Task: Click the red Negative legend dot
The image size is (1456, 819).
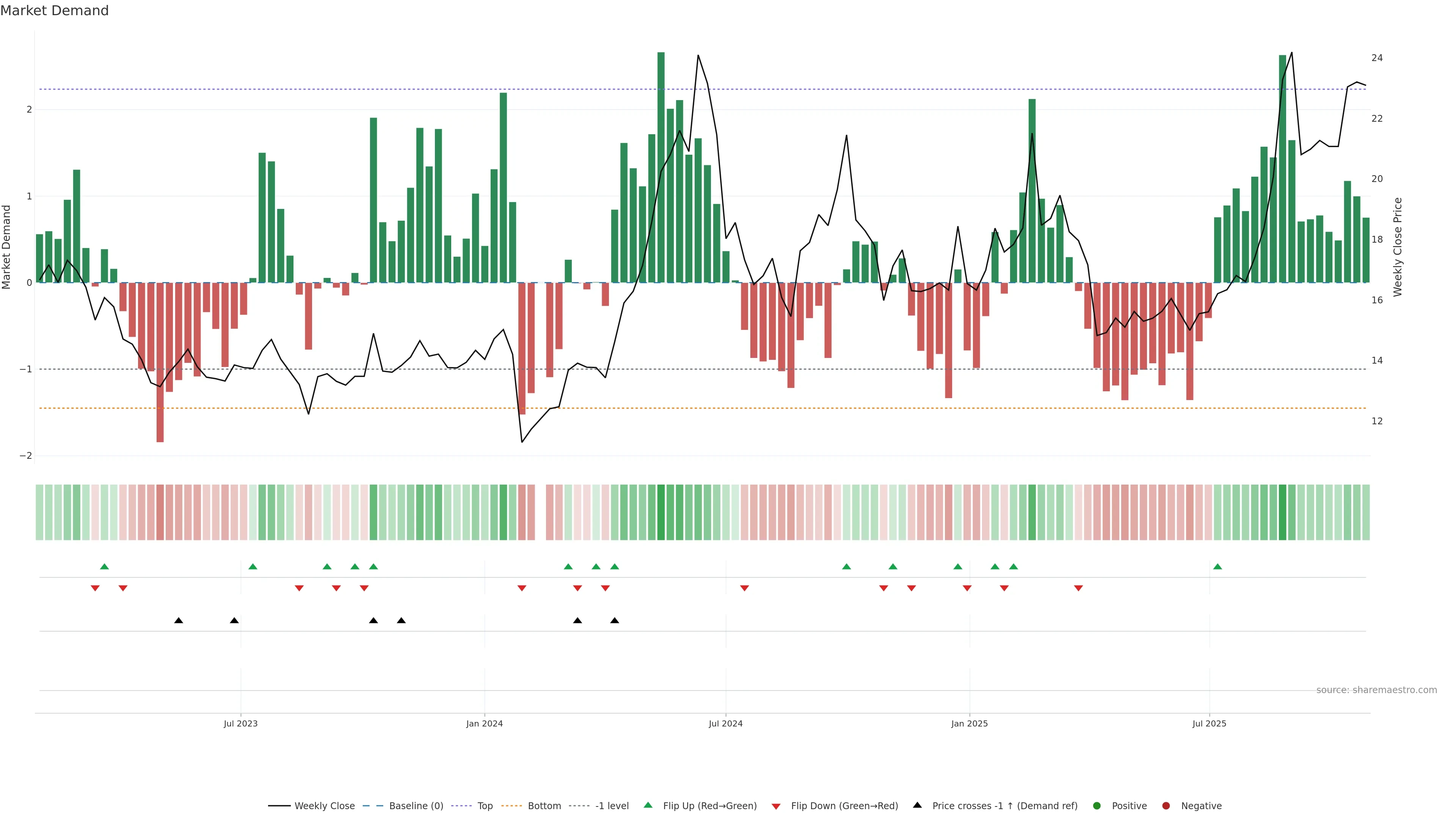Action: coord(1166,806)
